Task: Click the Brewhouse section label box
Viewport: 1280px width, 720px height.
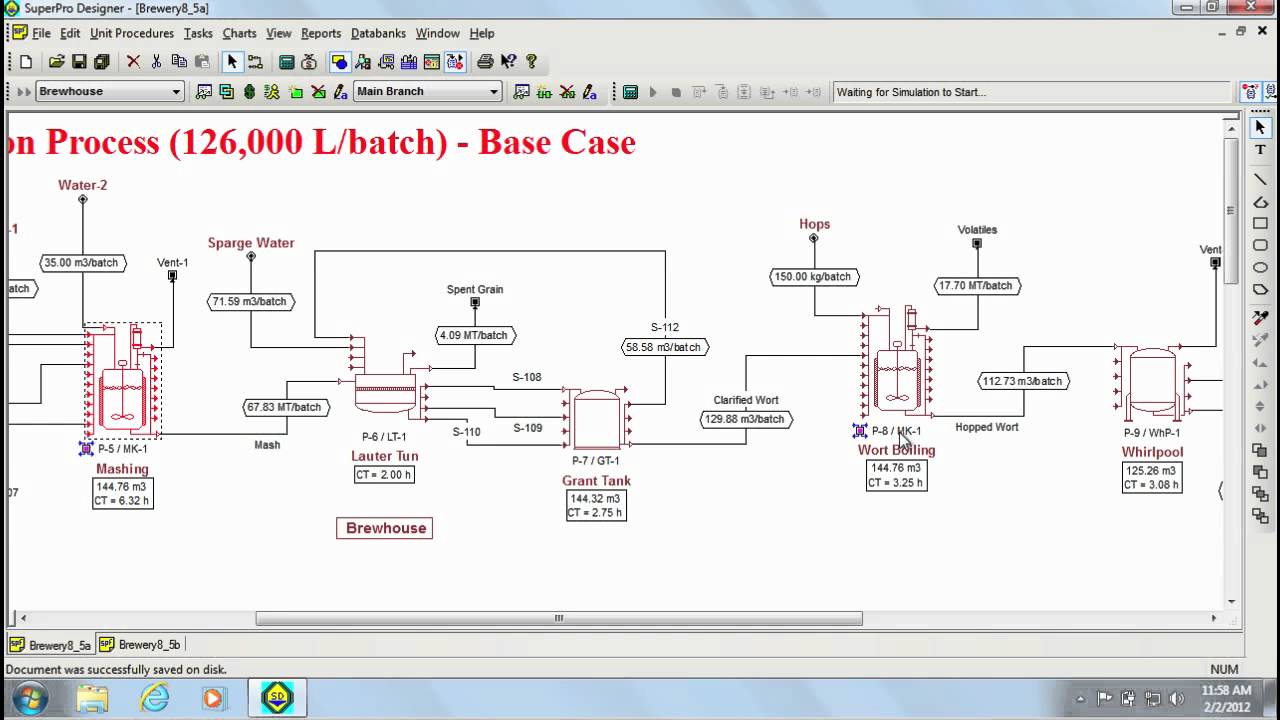Action: point(385,528)
